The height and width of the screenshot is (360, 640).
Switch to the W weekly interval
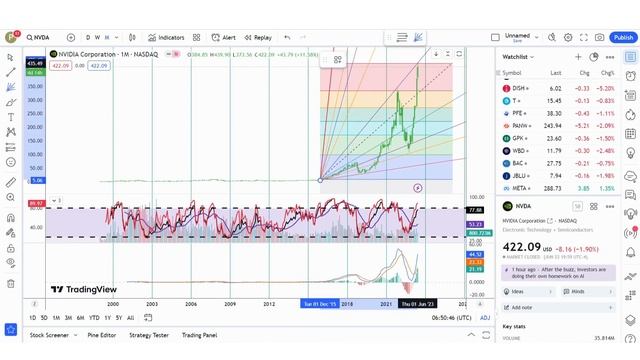point(97,38)
